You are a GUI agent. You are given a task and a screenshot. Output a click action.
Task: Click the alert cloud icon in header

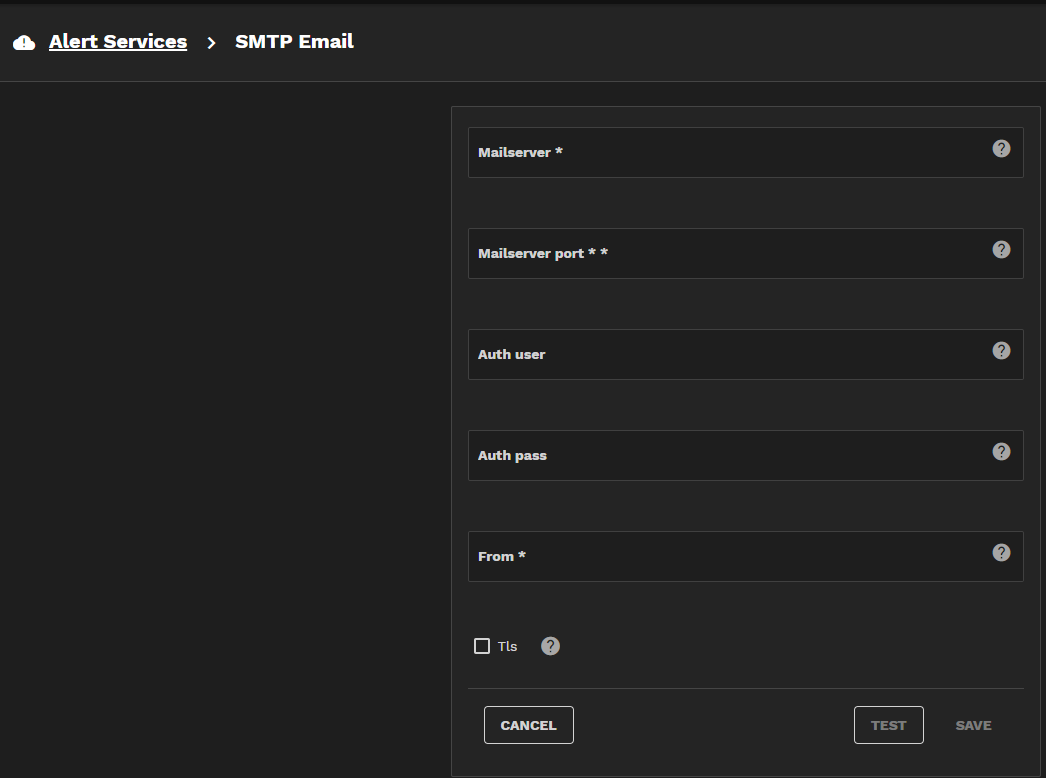click(x=24, y=43)
